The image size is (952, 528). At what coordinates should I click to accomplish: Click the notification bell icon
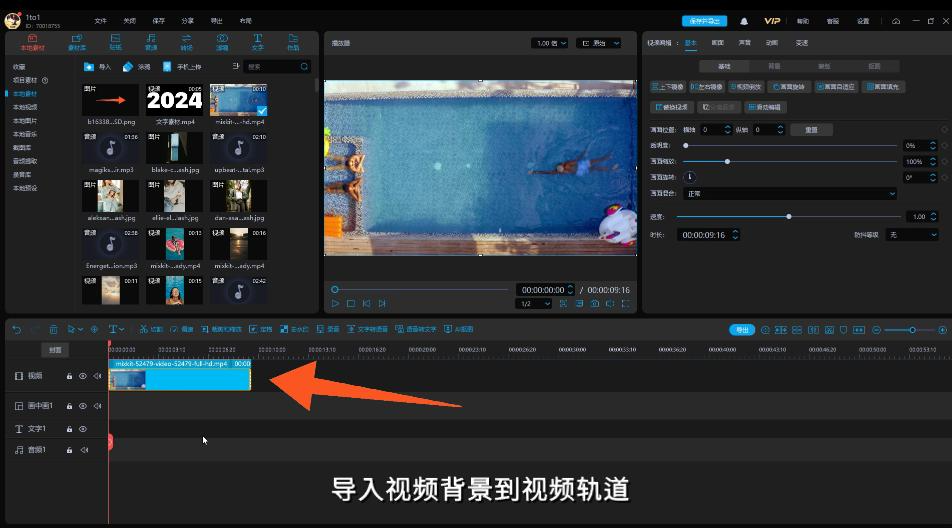click(744, 21)
